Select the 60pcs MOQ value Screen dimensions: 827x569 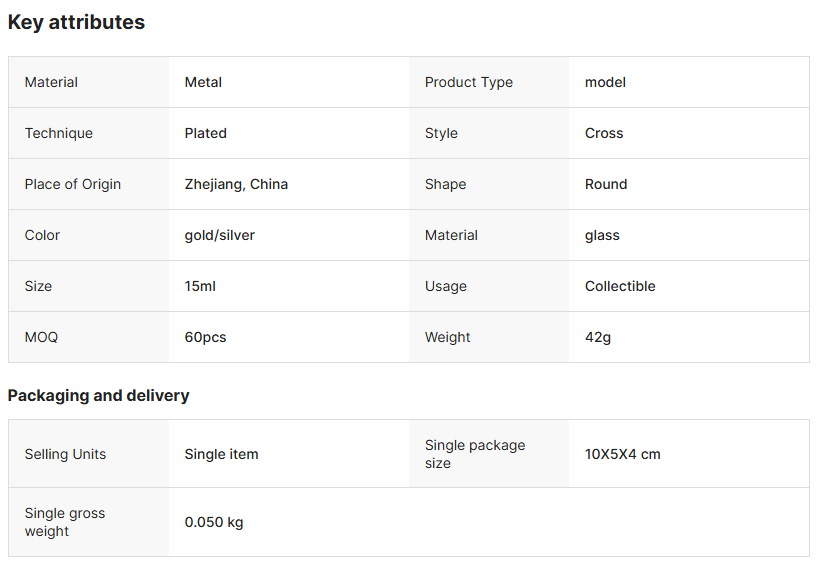click(205, 337)
